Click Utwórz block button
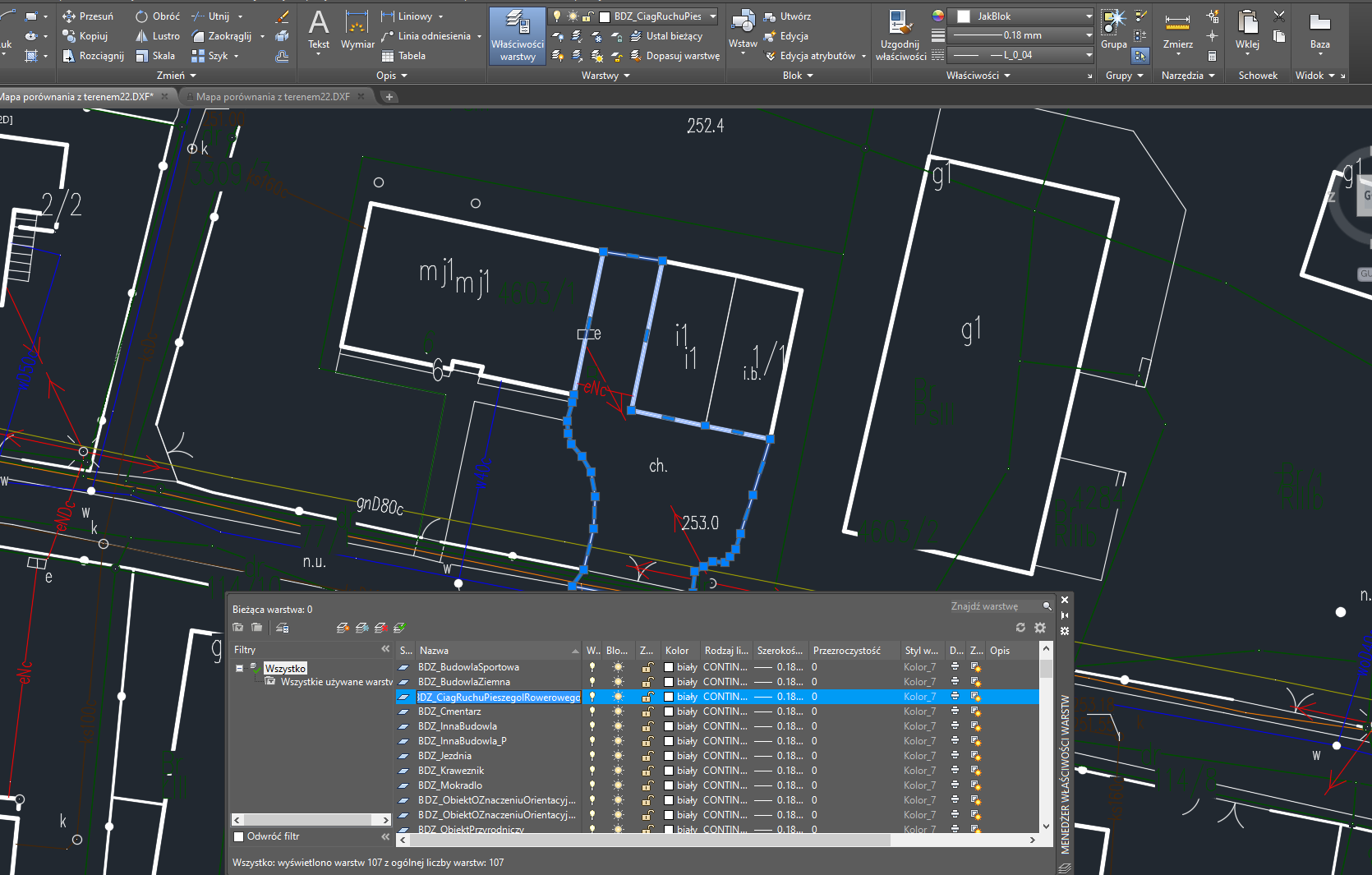This screenshot has width=1372, height=875. (787, 16)
